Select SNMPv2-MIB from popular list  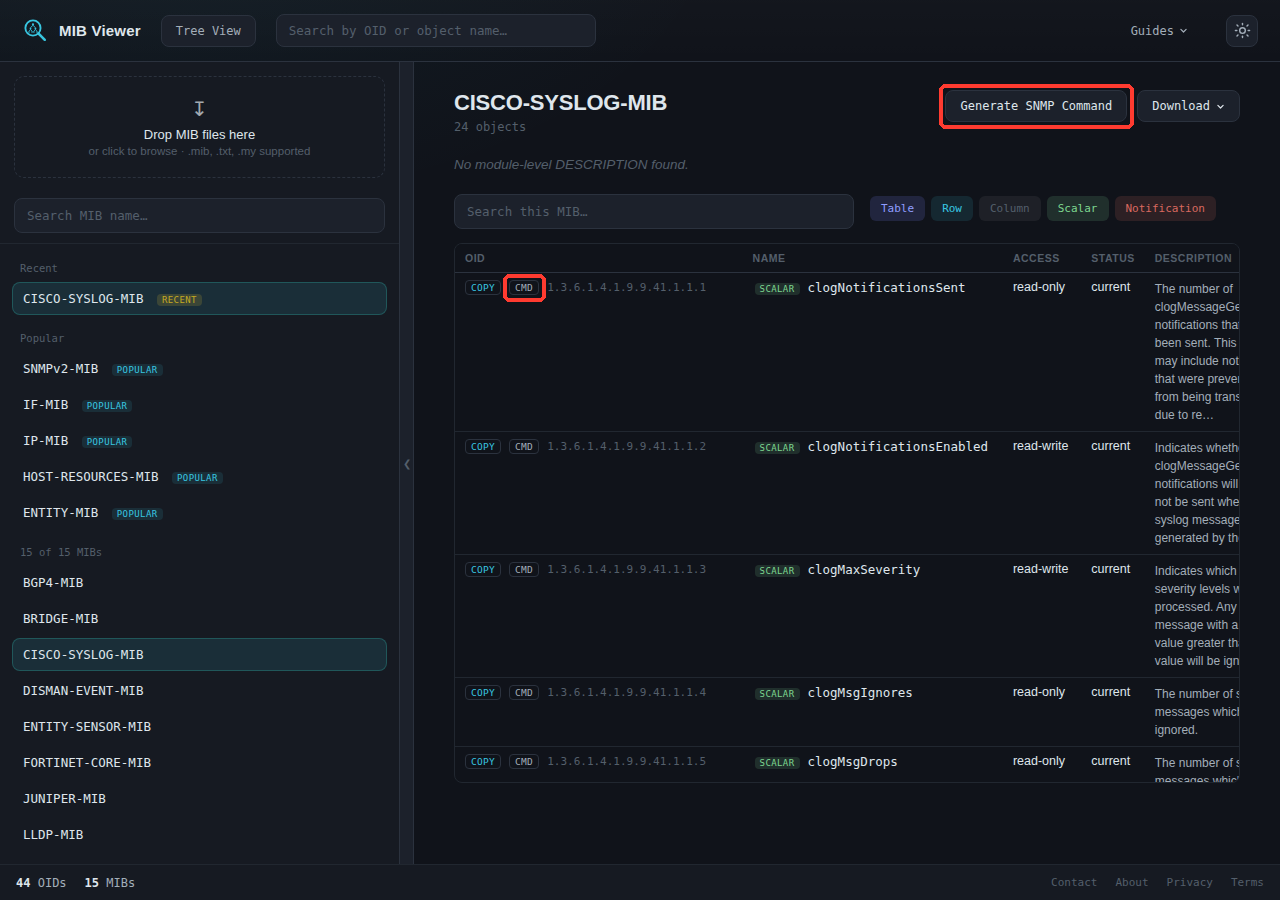pyautogui.click(x=199, y=369)
